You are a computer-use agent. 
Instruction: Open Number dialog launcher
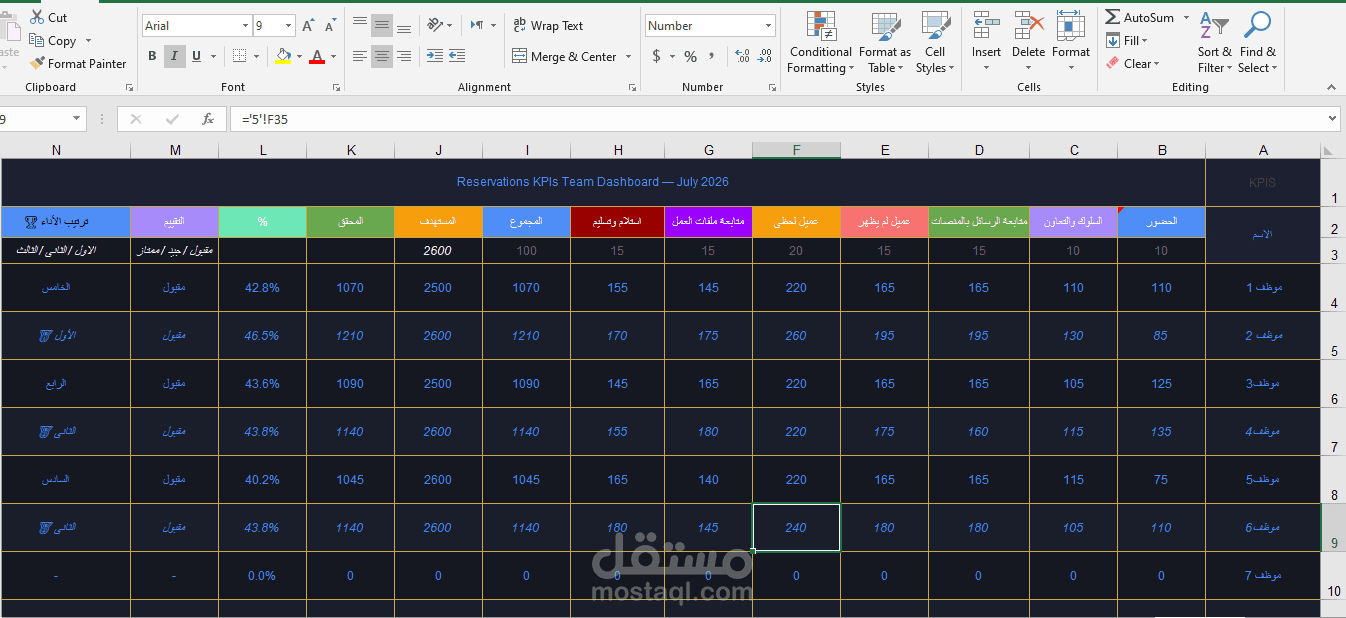click(x=772, y=88)
